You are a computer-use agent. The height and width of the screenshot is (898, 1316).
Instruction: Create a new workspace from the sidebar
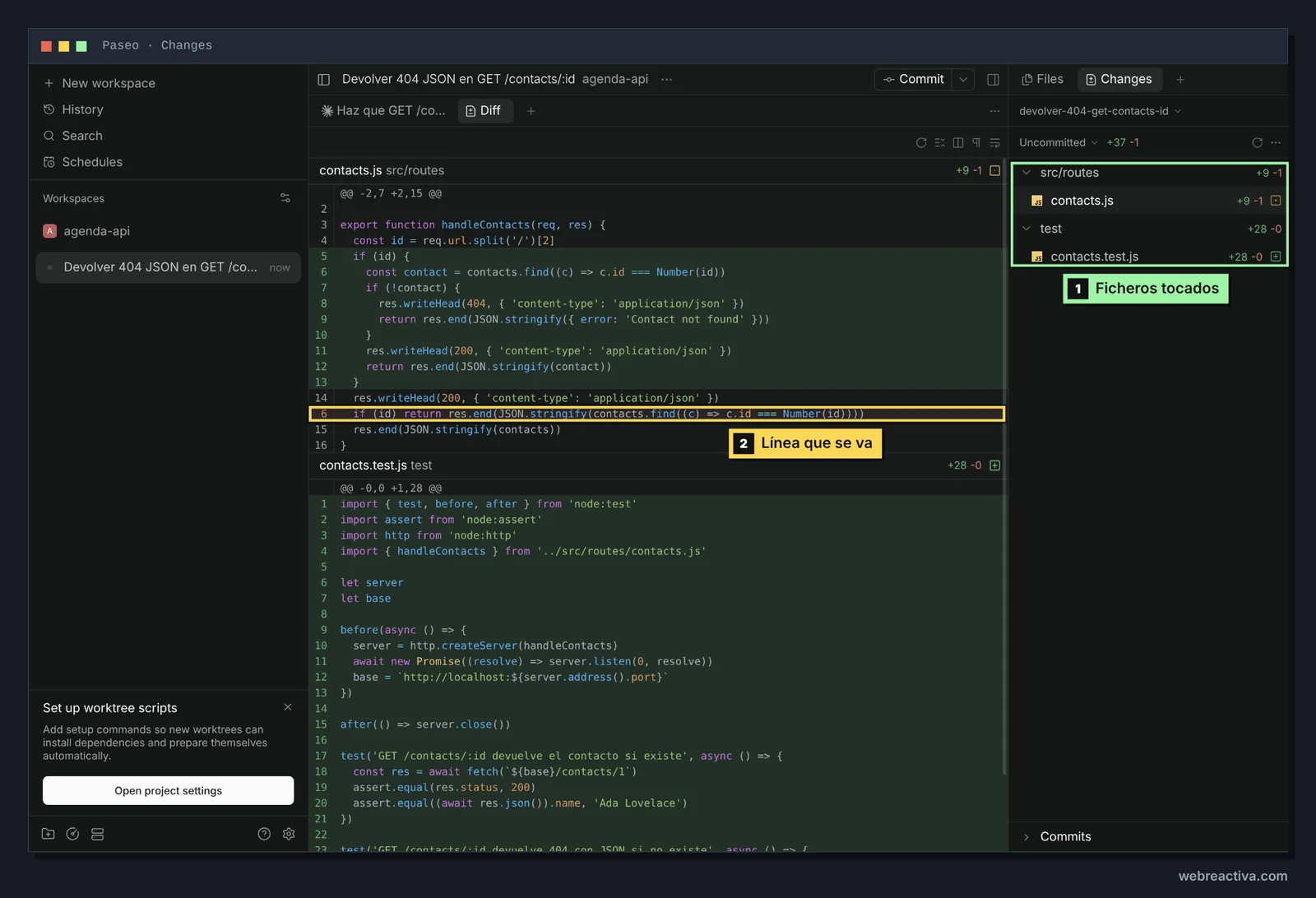(x=99, y=83)
